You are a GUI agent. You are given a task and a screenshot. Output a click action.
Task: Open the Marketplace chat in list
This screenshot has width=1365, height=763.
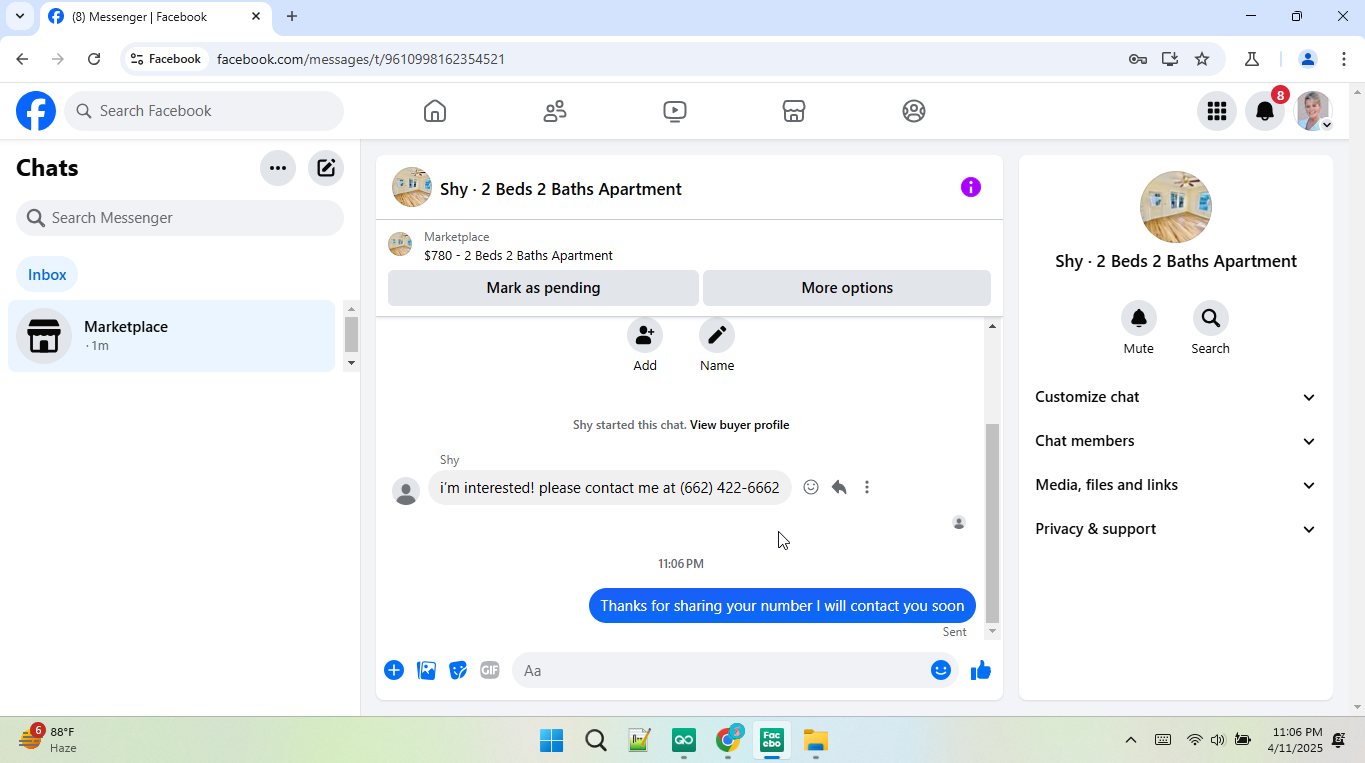click(171, 336)
